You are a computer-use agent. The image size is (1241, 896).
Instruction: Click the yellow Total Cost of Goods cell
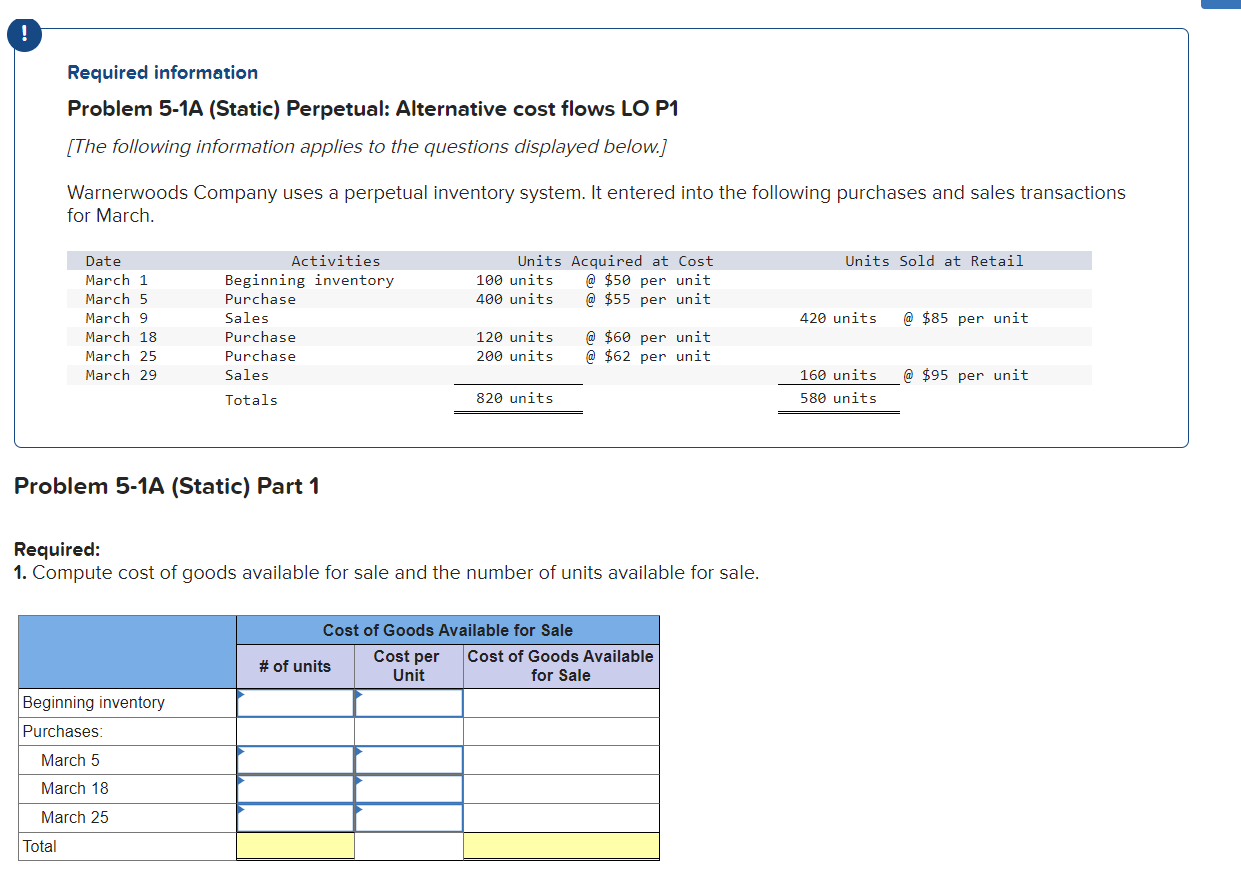point(561,846)
